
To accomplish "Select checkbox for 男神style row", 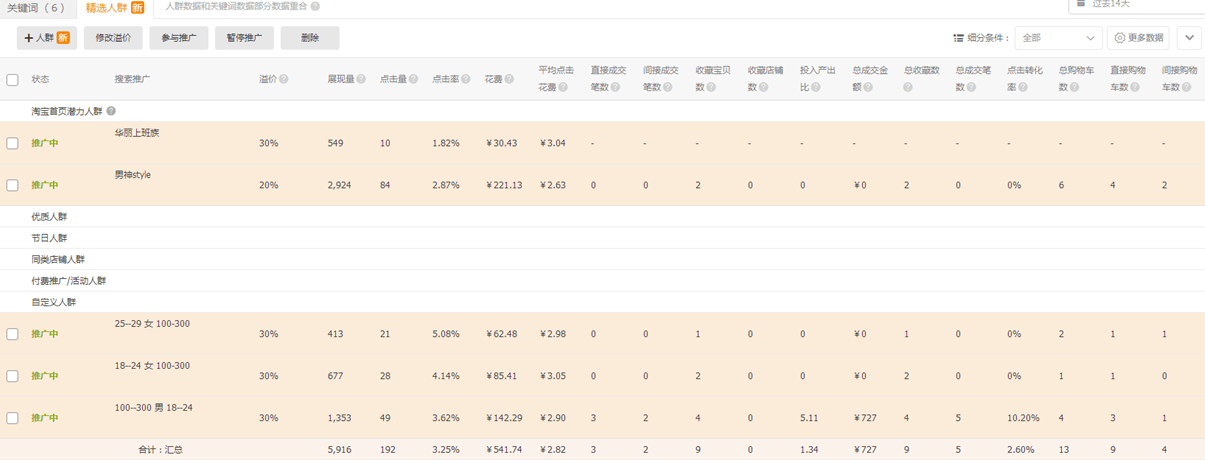I will point(12,185).
